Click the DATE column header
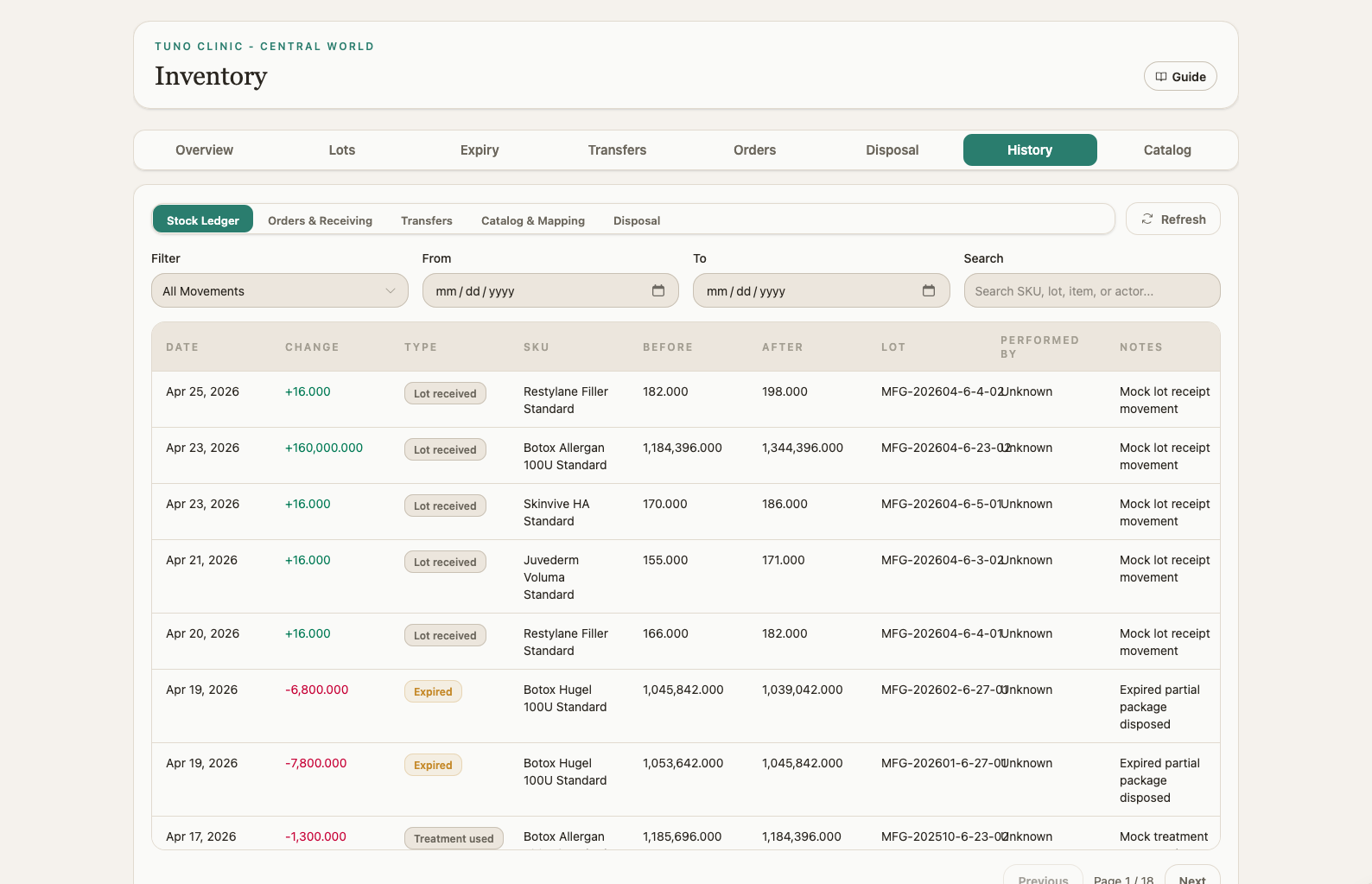This screenshot has width=1372, height=884. pyautogui.click(x=182, y=347)
